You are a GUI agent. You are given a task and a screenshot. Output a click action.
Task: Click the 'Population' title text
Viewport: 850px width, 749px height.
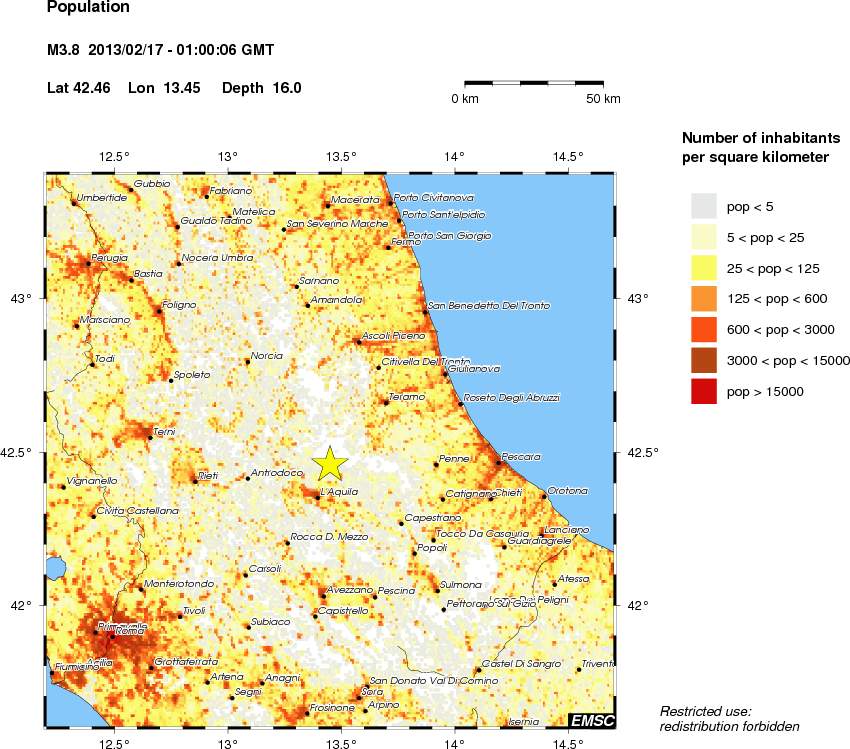[88, 7]
